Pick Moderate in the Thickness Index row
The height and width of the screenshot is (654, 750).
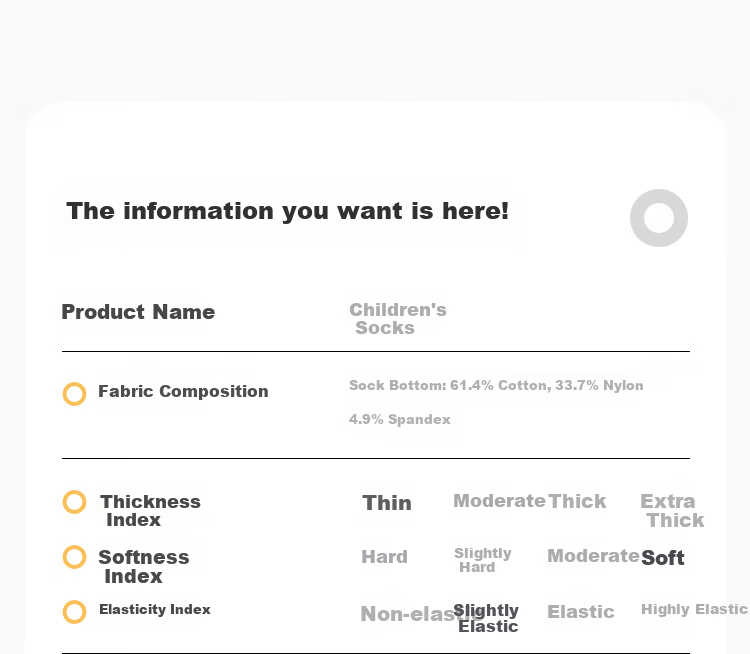tap(499, 501)
